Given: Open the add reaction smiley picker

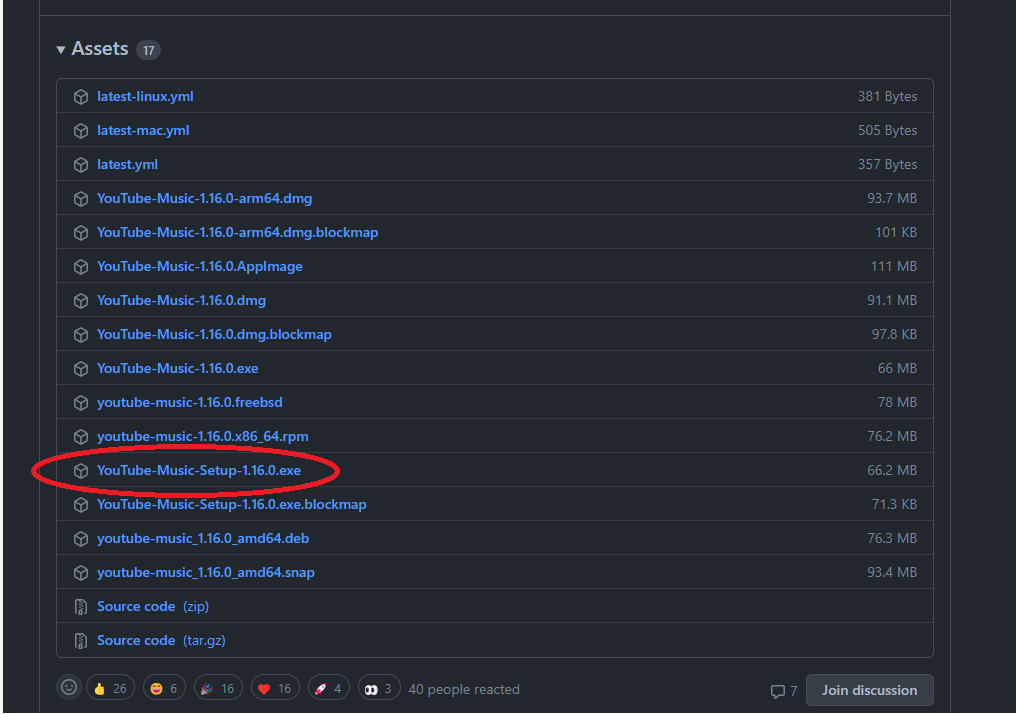Looking at the screenshot, I should (69, 687).
